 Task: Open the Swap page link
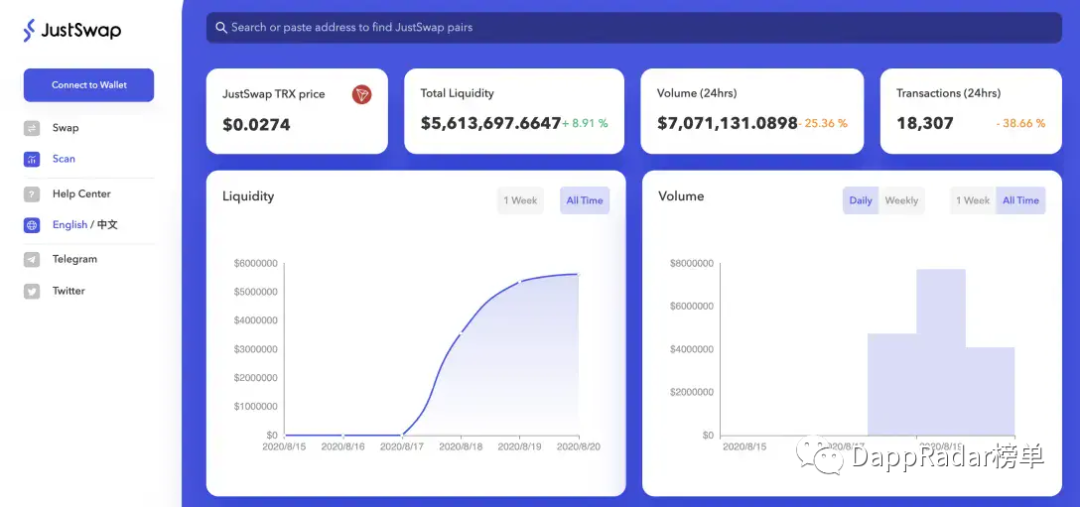(x=65, y=128)
